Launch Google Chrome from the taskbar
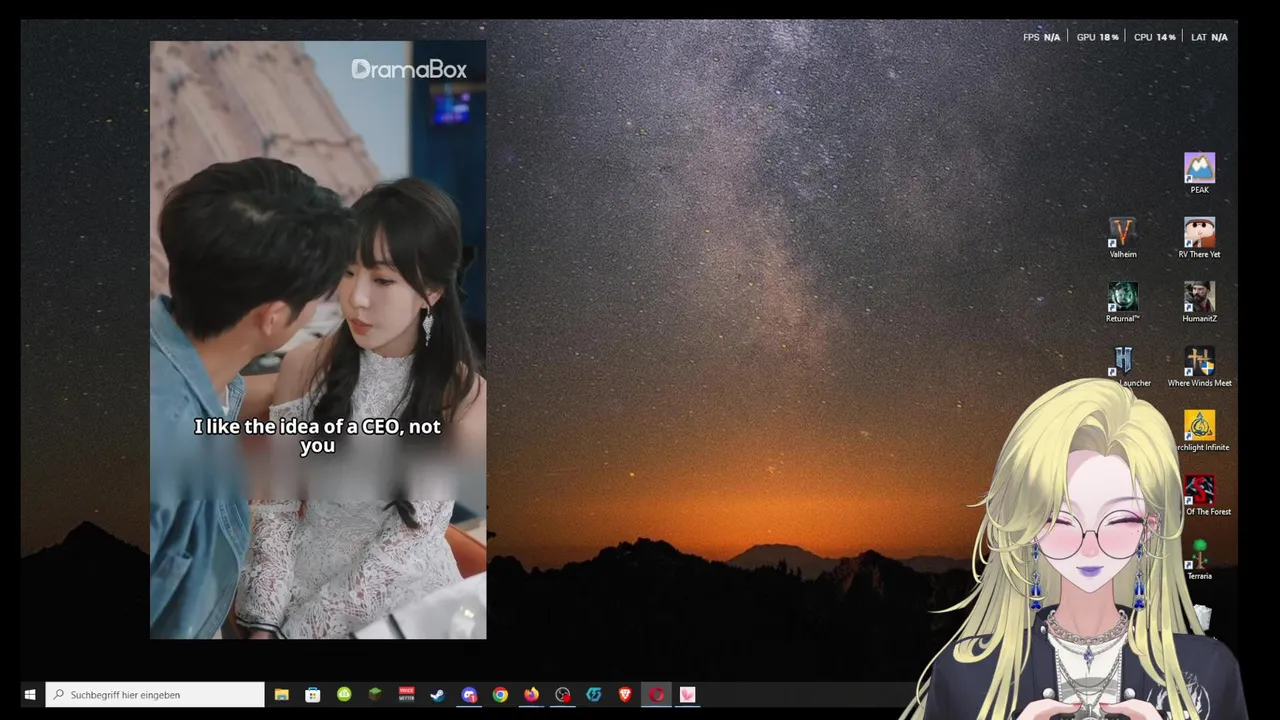 tap(500, 694)
